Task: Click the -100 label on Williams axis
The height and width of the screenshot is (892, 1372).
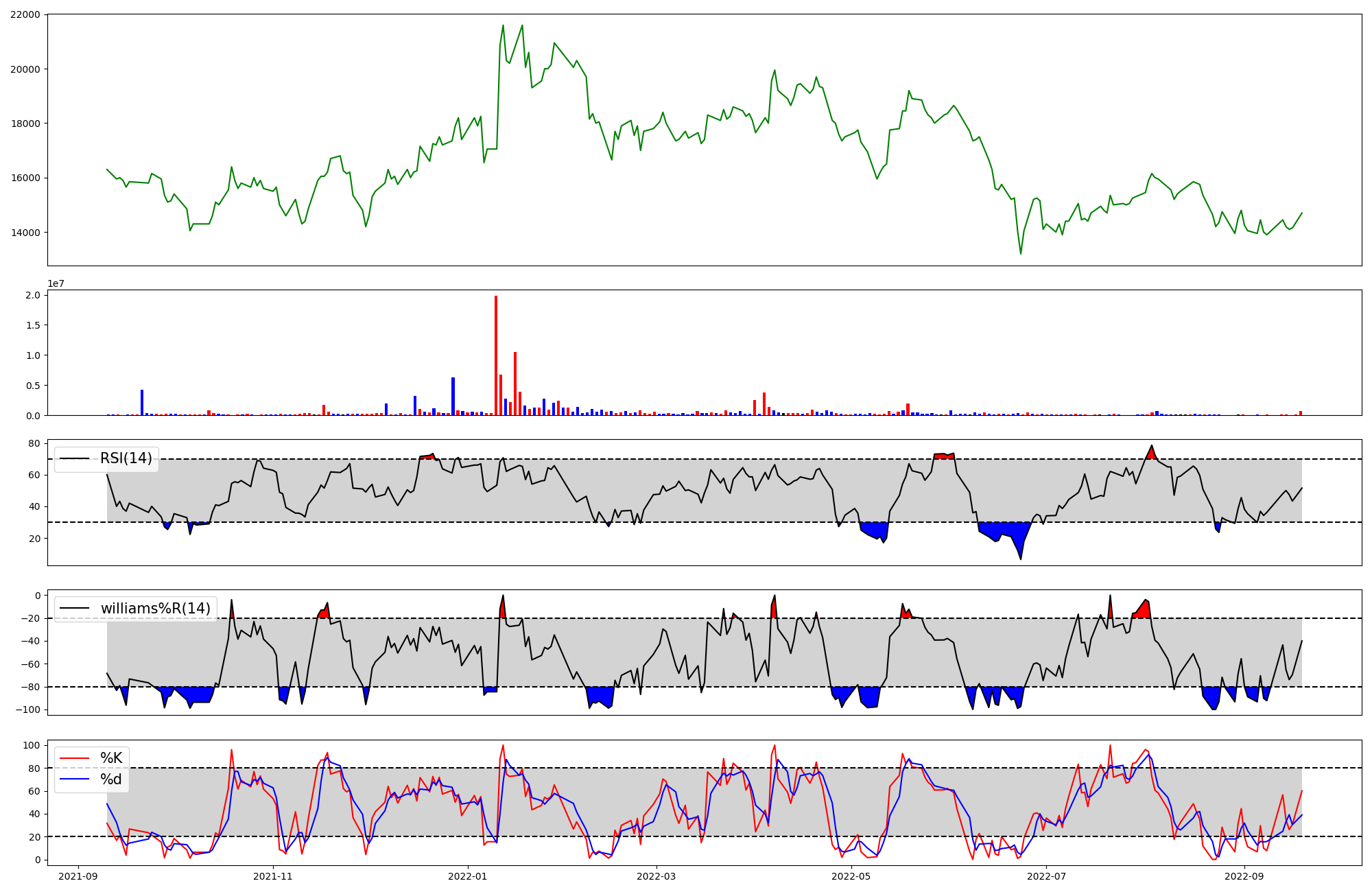Action: pyautogui.click(x=27, y=710)
